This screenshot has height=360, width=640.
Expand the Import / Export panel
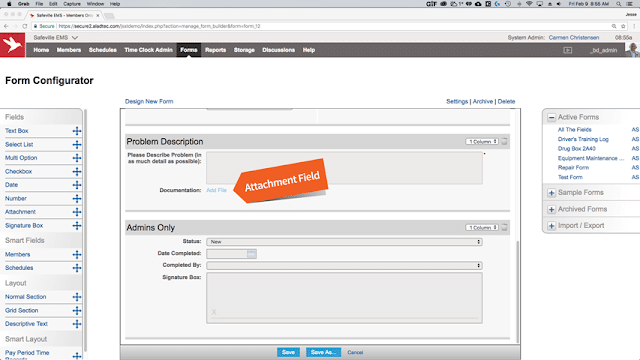click(x=551, y=226)
